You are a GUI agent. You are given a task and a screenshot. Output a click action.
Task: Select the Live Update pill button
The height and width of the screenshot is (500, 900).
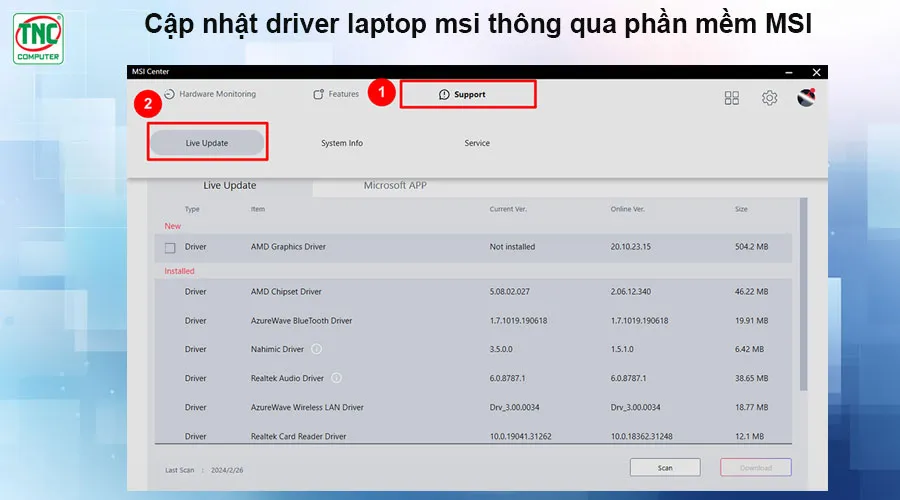(207, 143)
